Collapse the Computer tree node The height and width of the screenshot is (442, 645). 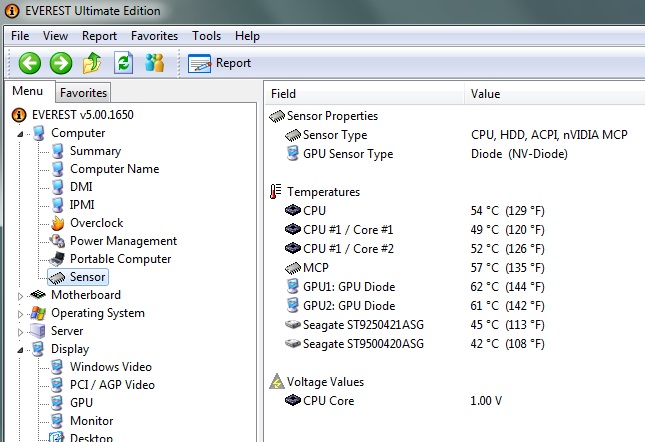point(20,134)
